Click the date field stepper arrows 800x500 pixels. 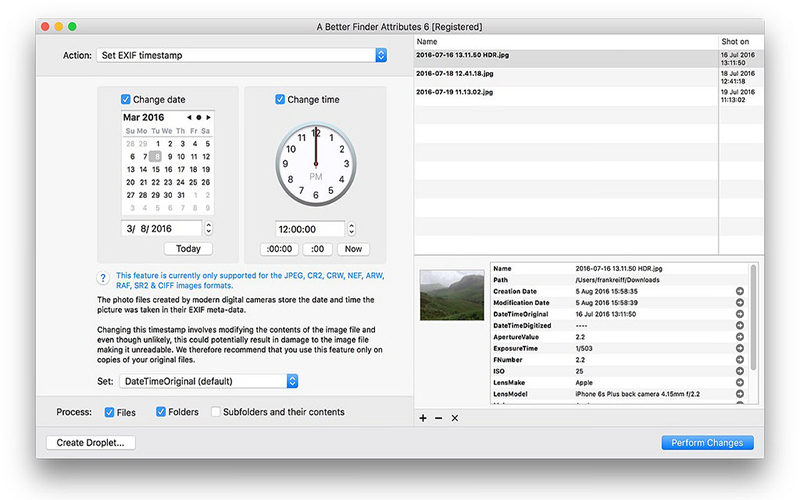click(x=208, y=228)
